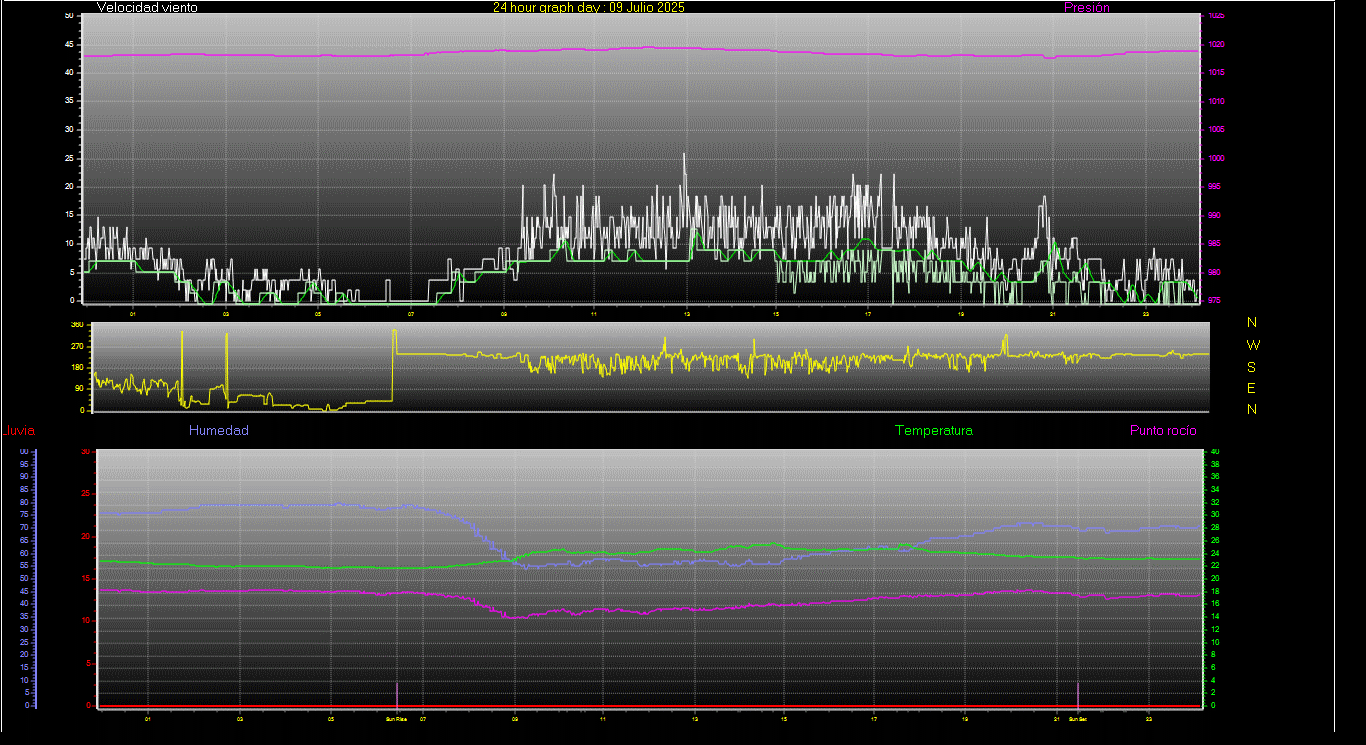The width and height of the screenshot is (1366, 745).
Task: Click red rain axis value 15
Action: point(85,579)
